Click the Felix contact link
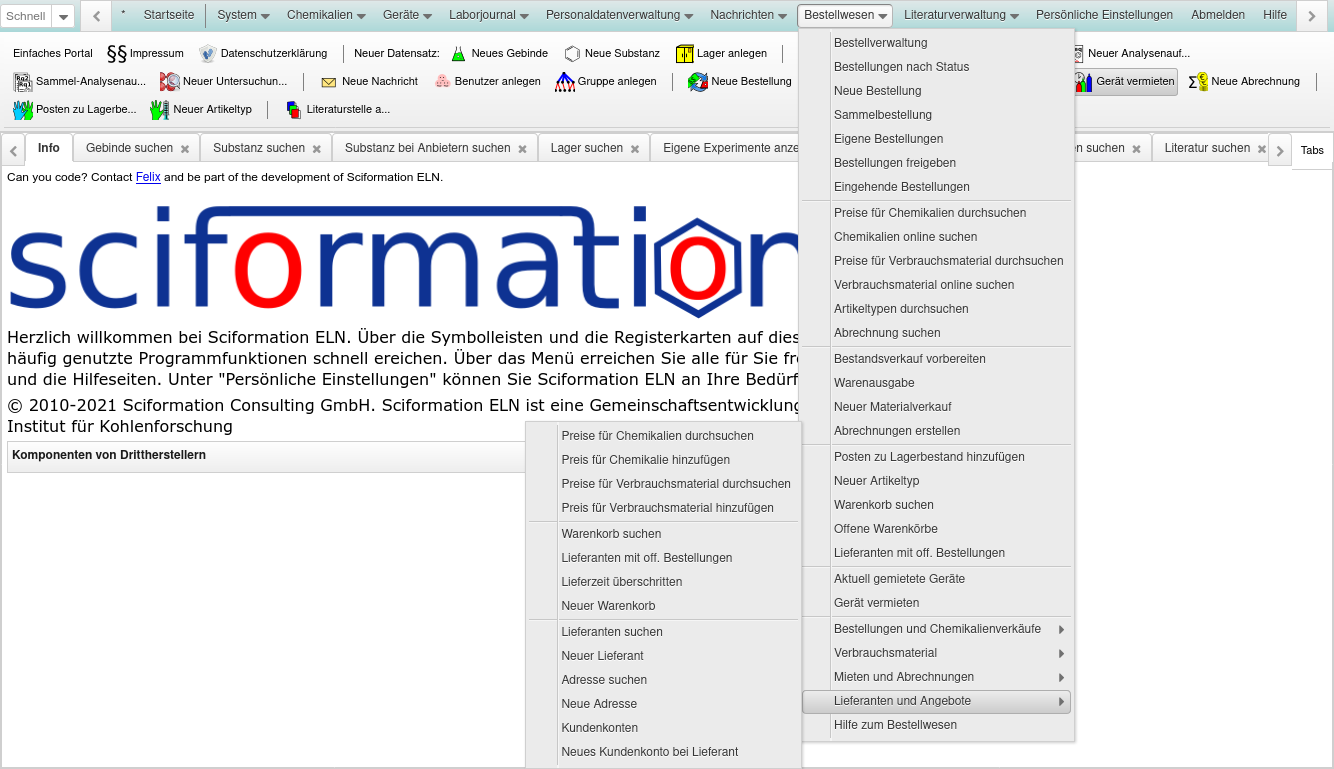Screen dimensions: 1334x769 tap(148, 177)
